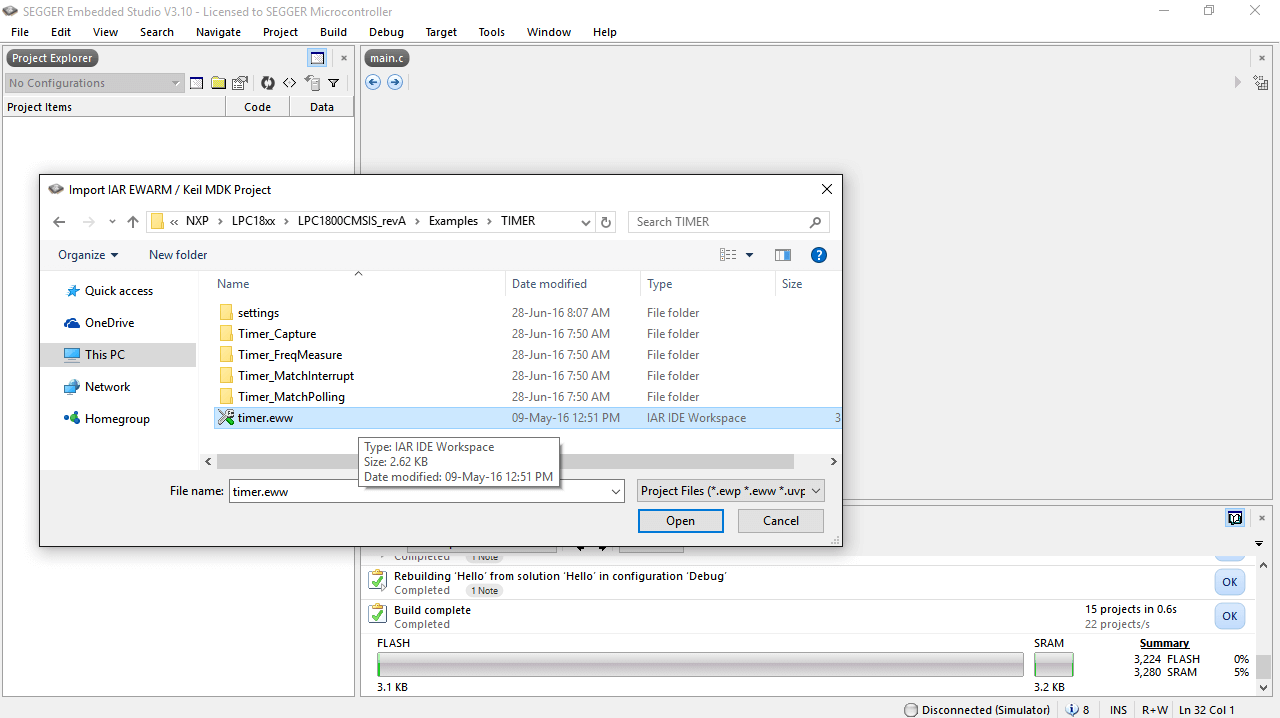Click the synchronize arrows icon in Project Explorer
The height and width of the screenshot is (718, 1280).
click(x=267, y=83)
